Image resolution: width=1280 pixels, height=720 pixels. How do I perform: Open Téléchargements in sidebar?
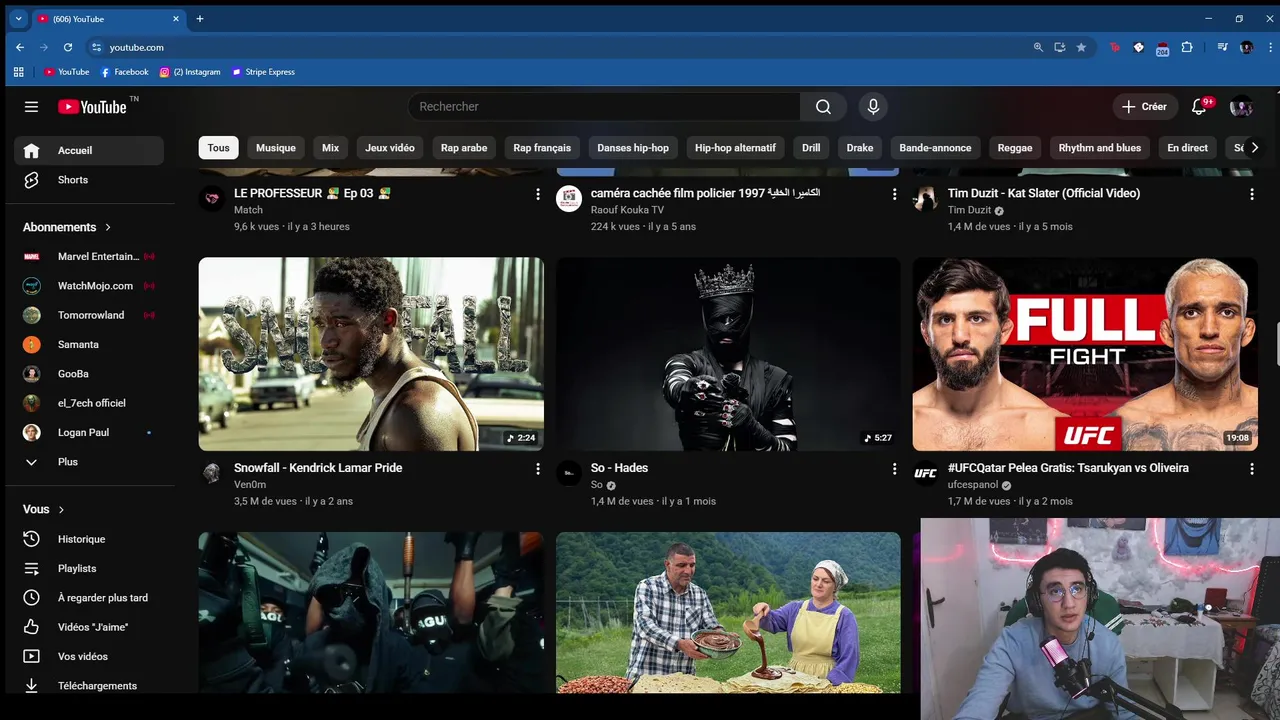coord(89,686)
